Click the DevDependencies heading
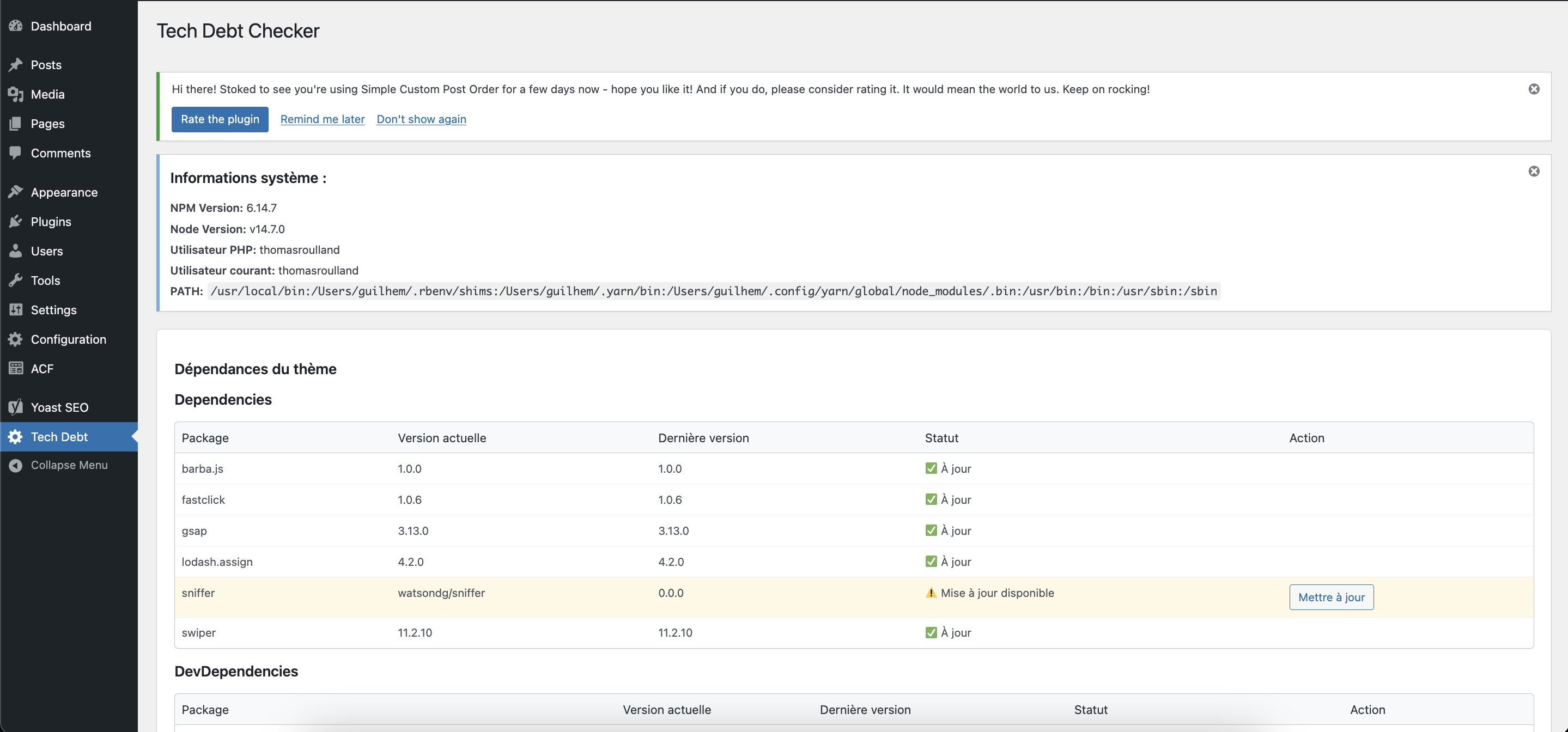Screen dimensions: 1568x732 (236, 670)
